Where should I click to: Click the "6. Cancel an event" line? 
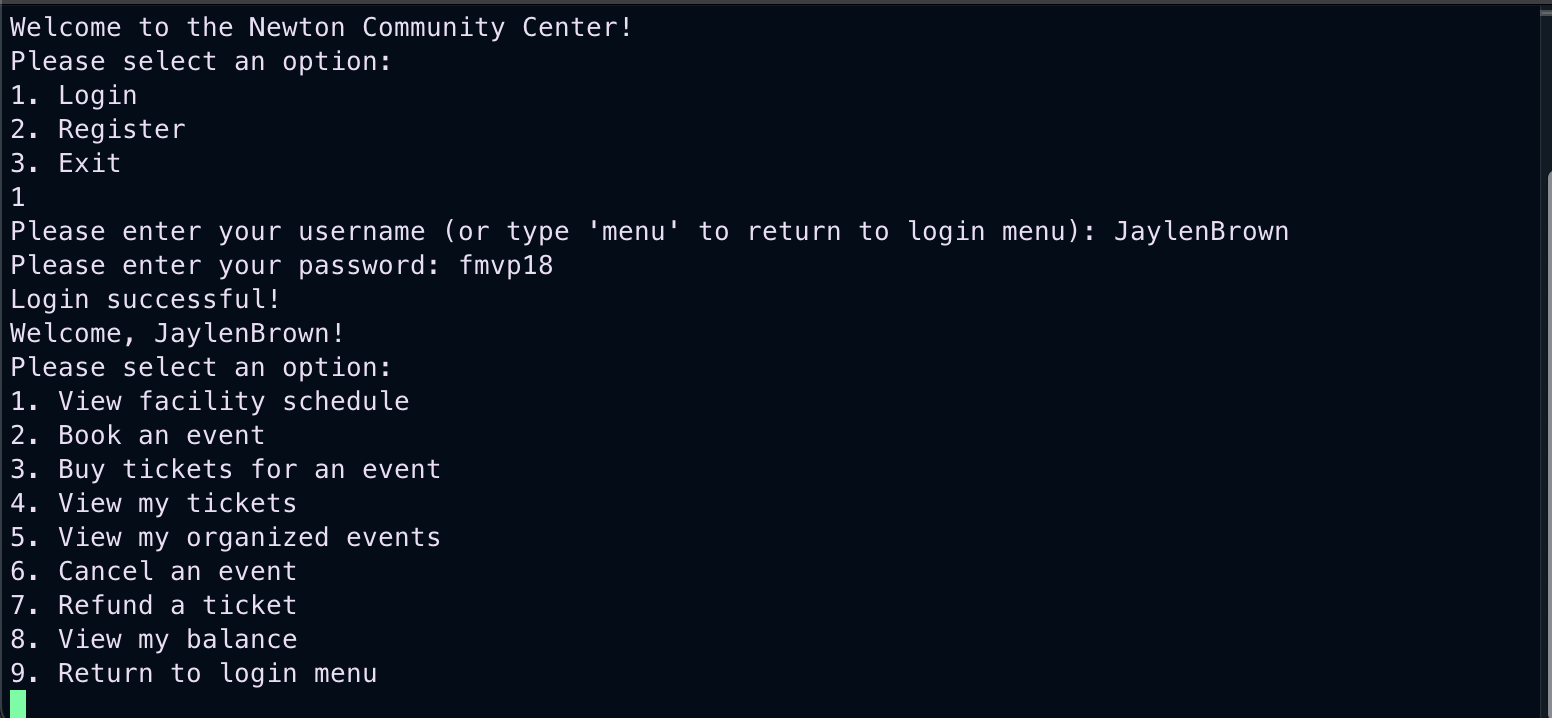(154, 572)
